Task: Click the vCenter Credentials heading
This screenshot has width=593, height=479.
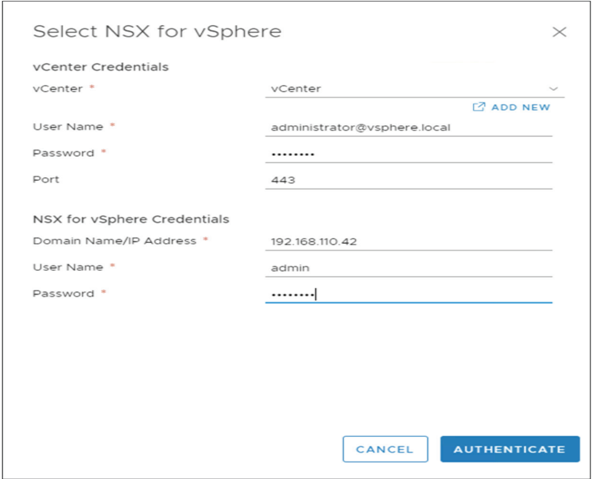Action: point(101,67)
